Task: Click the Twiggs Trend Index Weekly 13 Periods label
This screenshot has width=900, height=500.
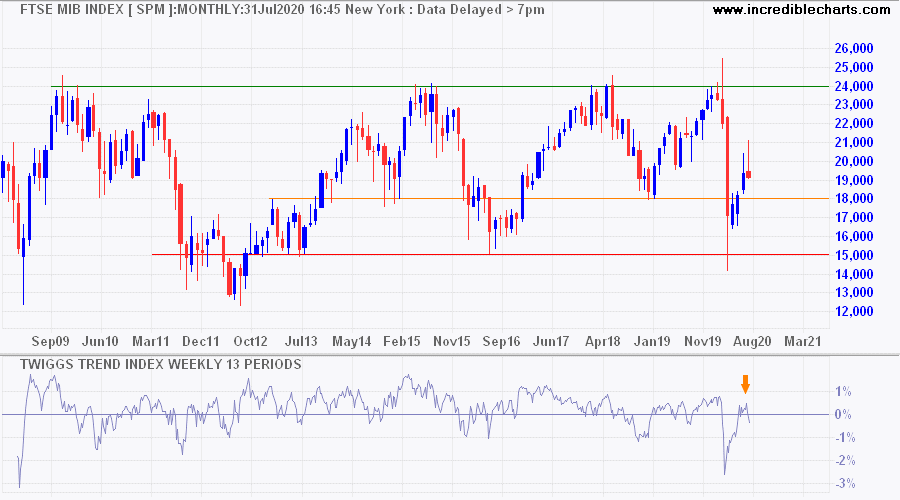Action: [161, 365]
